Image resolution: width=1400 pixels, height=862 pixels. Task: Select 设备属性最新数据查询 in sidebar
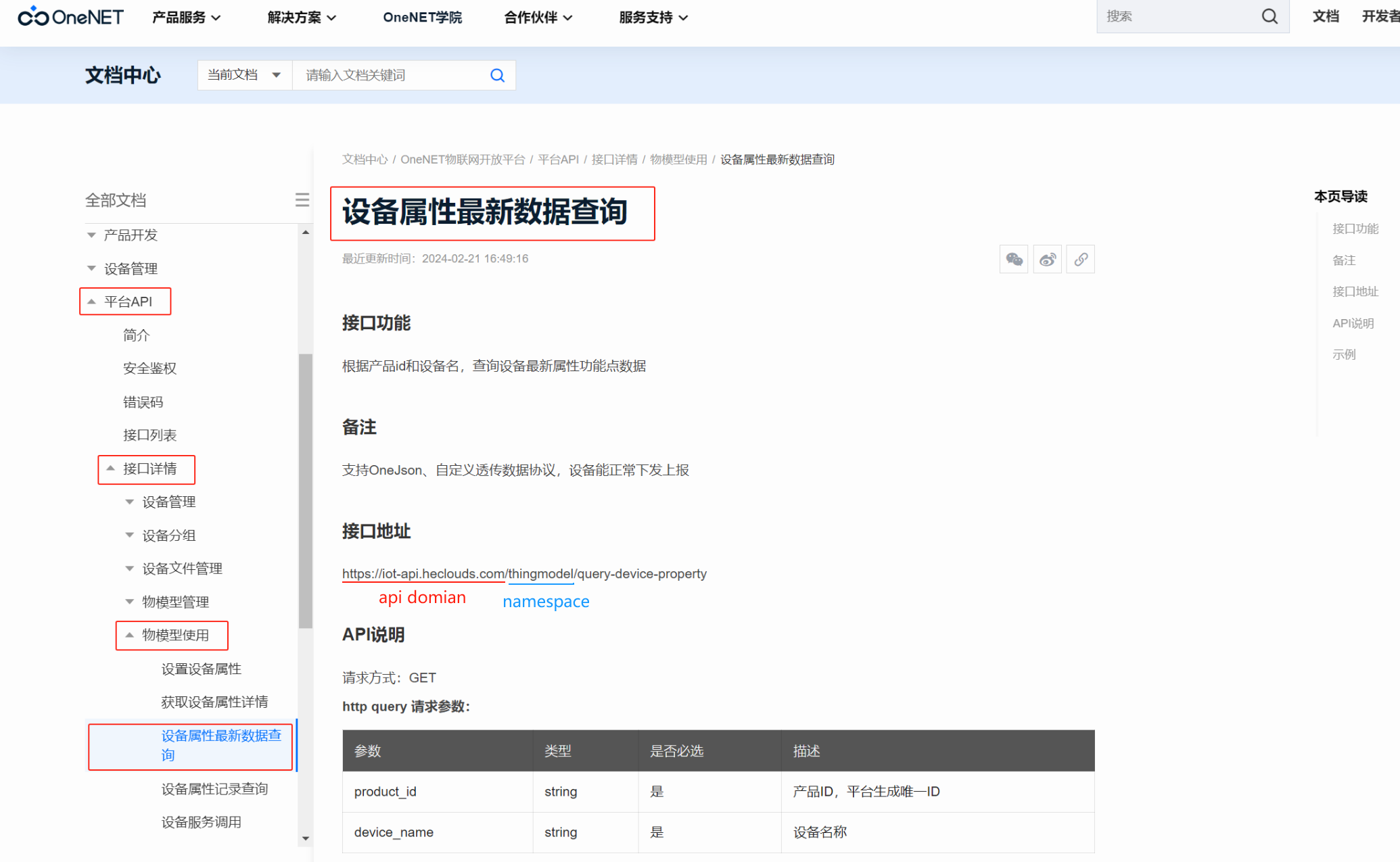(221, 745)
